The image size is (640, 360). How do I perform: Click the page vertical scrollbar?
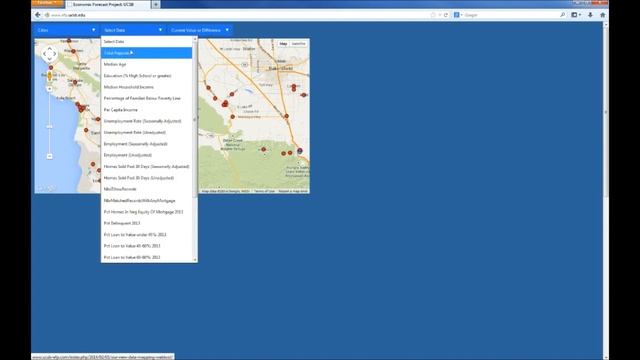606,112
